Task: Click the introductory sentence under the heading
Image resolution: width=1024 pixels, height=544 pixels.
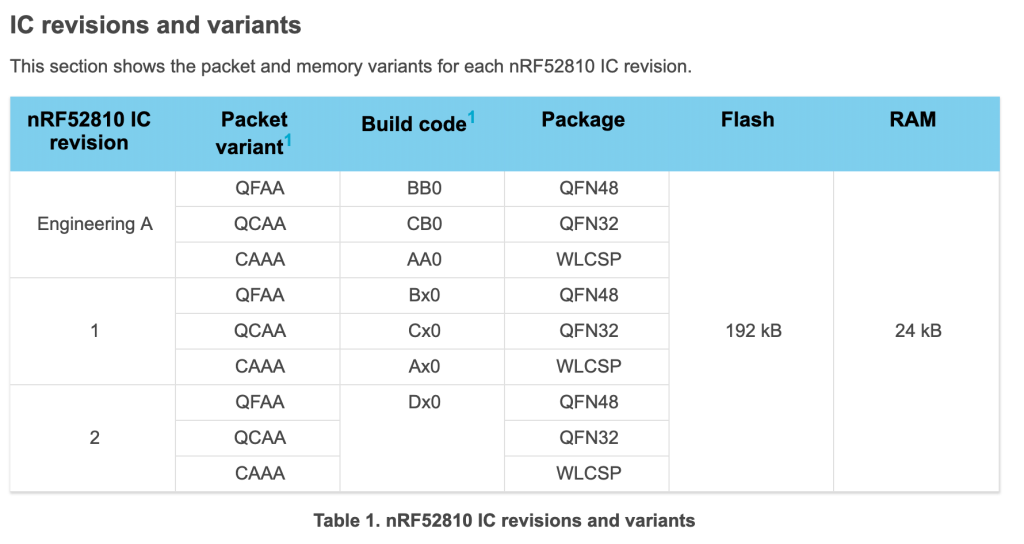Action: tap(350, 67)
